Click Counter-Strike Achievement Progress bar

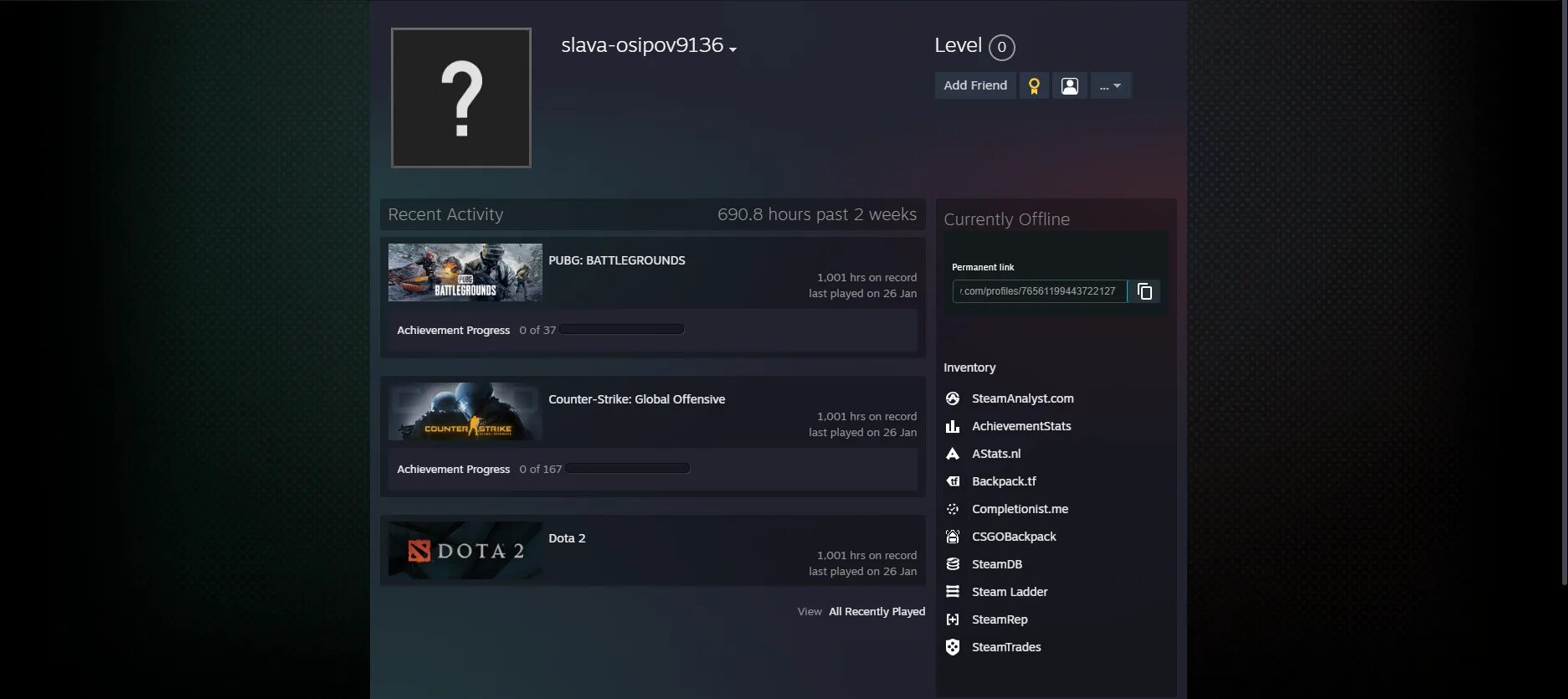pyautogui.click(x=628, y=469)
